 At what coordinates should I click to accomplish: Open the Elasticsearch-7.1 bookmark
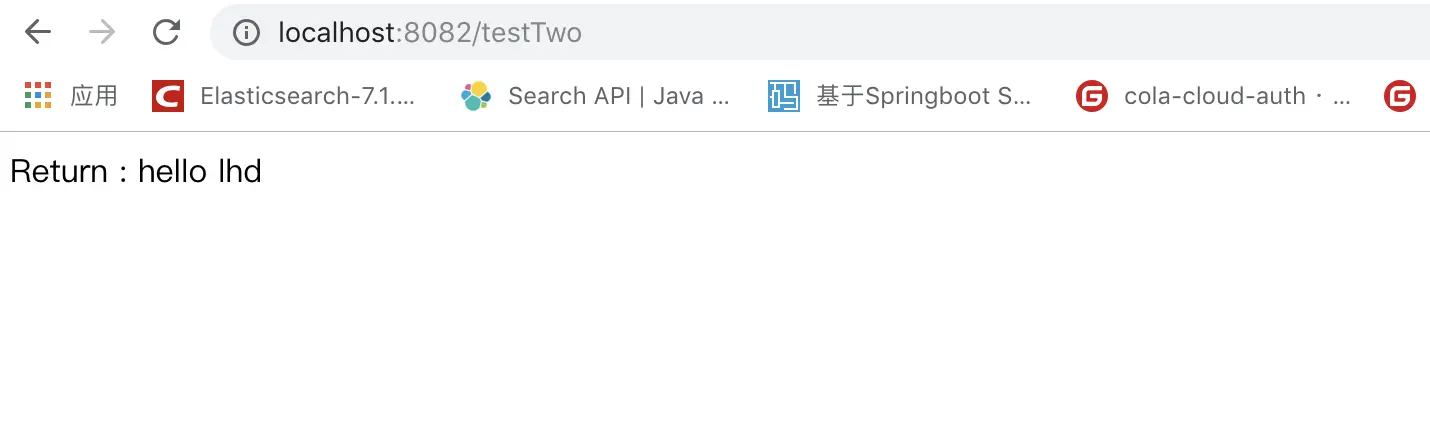click(307, 96)
